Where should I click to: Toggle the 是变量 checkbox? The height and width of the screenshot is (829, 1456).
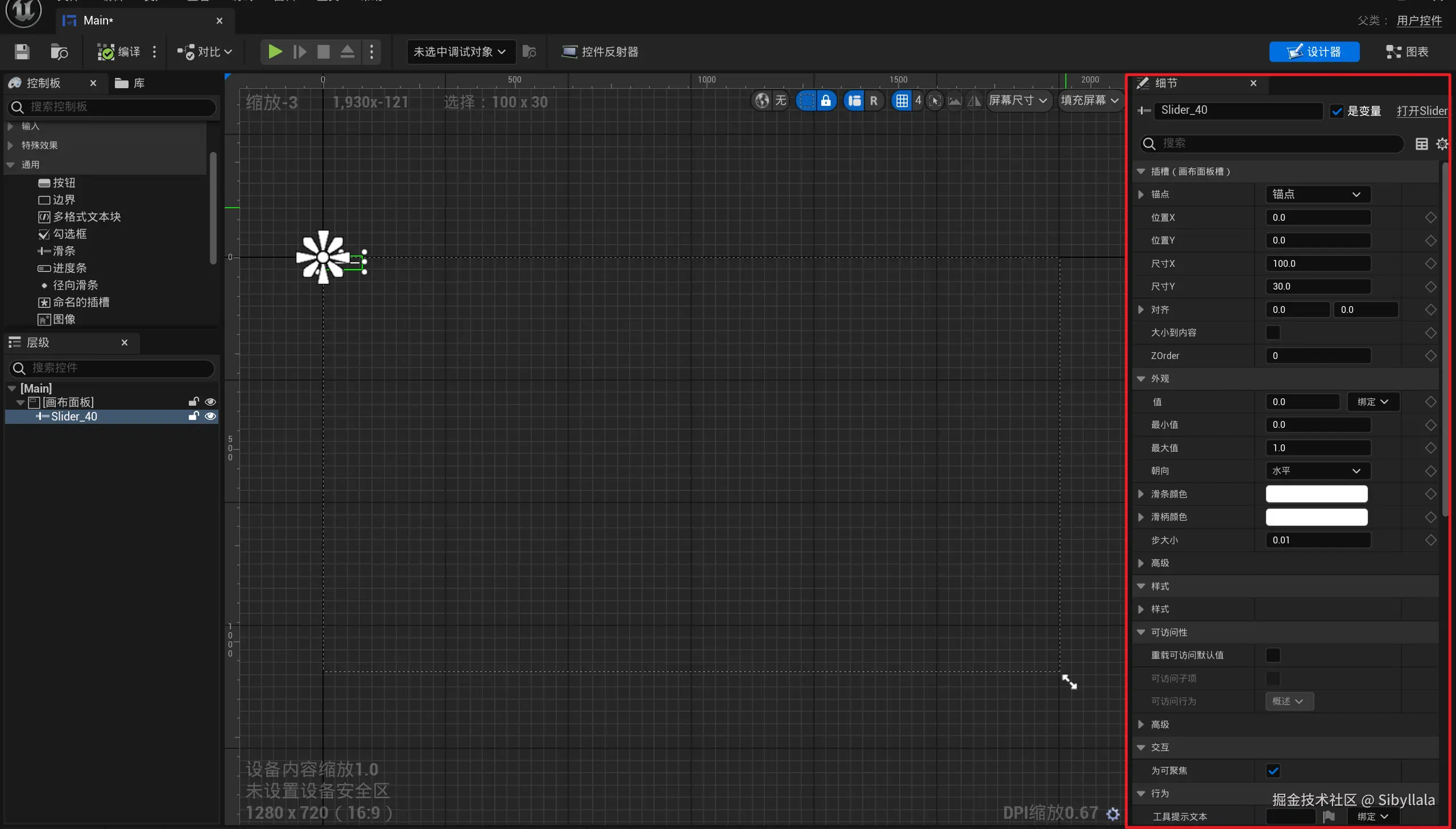tap(1337, 111)
